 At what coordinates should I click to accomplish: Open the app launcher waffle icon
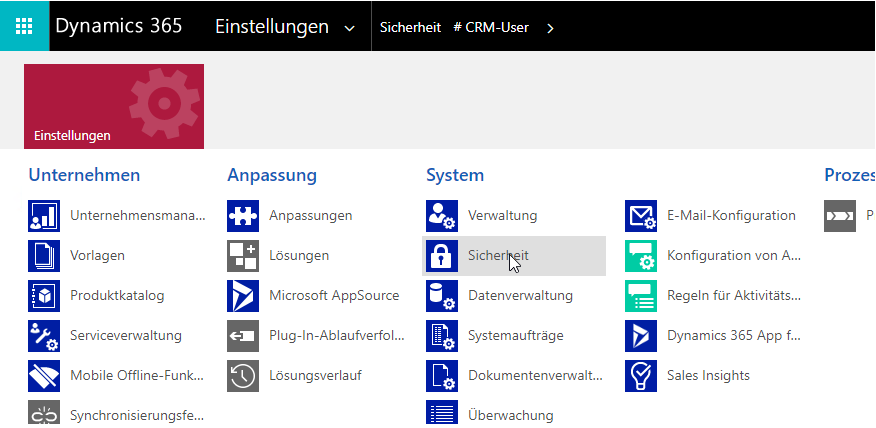click(x=24, y=26)
